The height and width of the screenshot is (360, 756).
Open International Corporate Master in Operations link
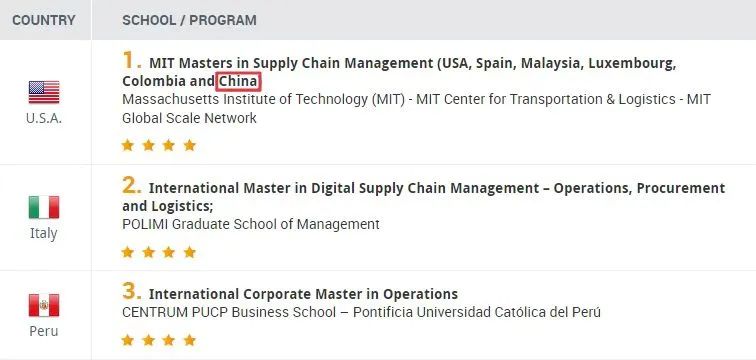pos(303,293)
